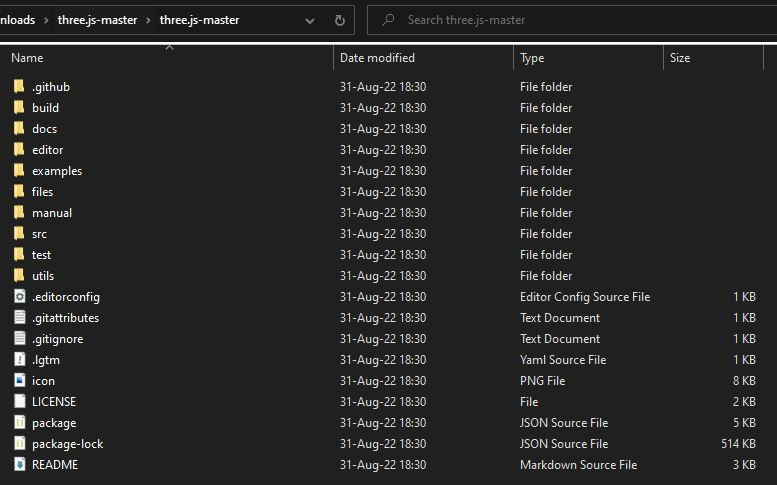The height and width of the screenshot is (485, 777).
Task: Go to parent three.js-master breadcrumb
Action: click(98, 20)
